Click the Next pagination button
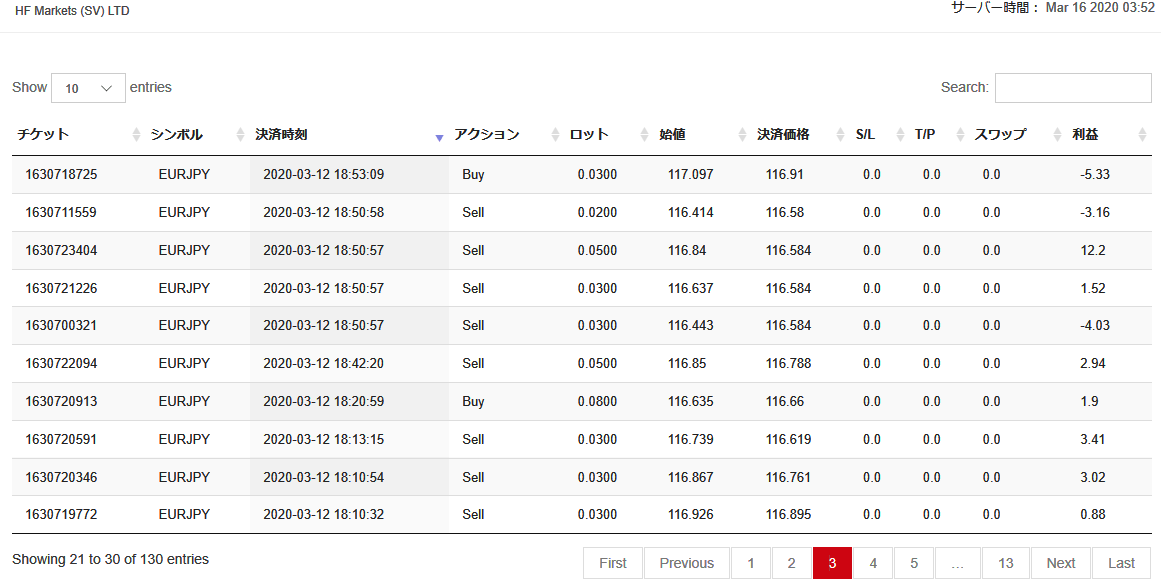This screenshot has height=588, width=1161. pyautogui.click(x=1060, y=563)
